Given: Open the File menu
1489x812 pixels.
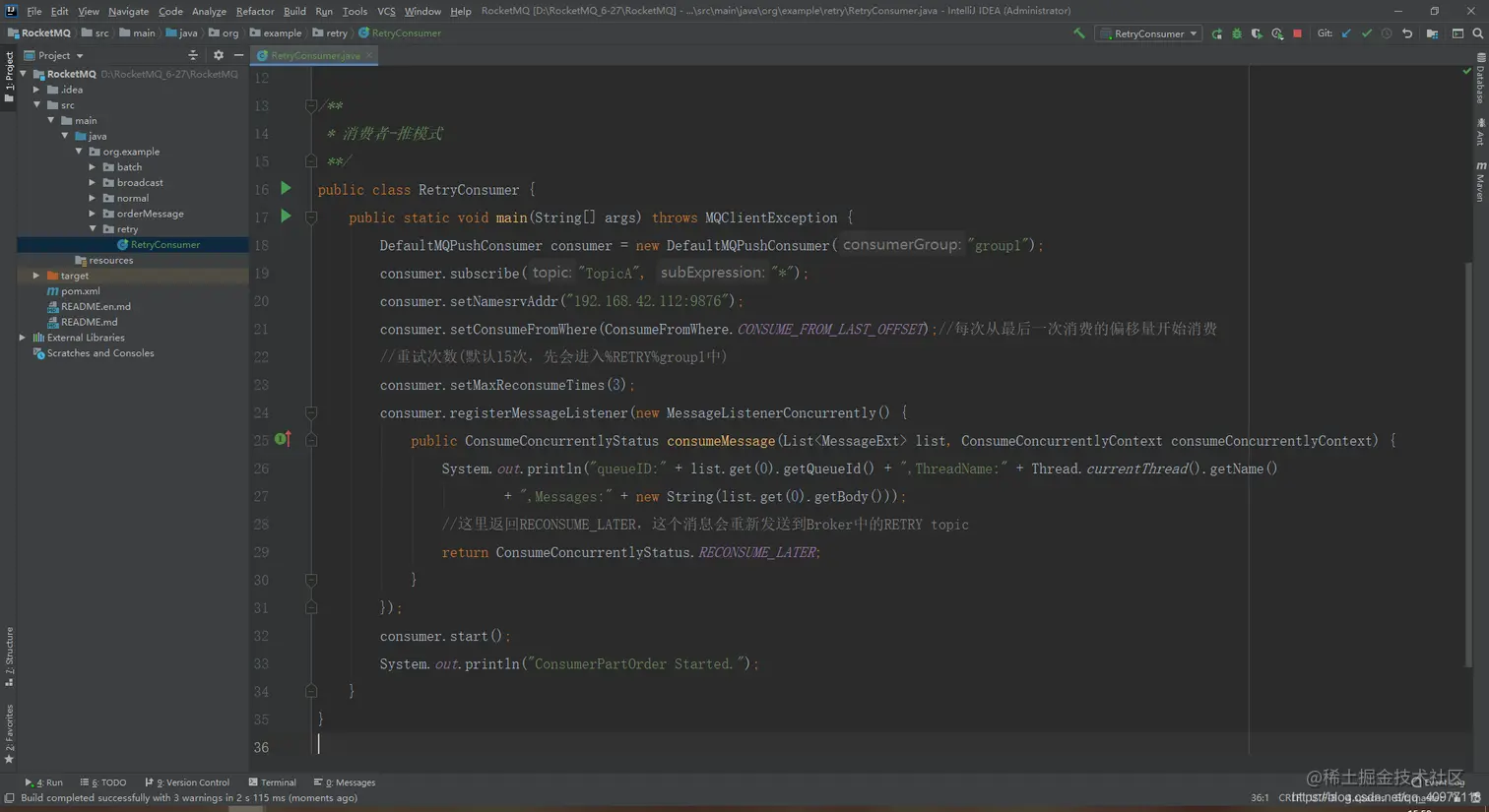Looking at the screenshot, I should (34, 11).
